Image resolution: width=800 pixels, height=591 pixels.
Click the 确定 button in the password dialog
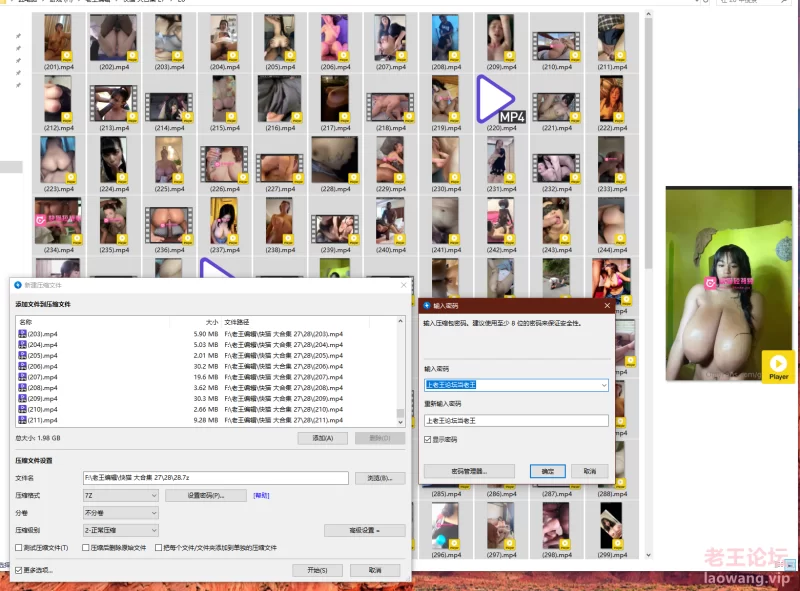click(x=547, y=471)
